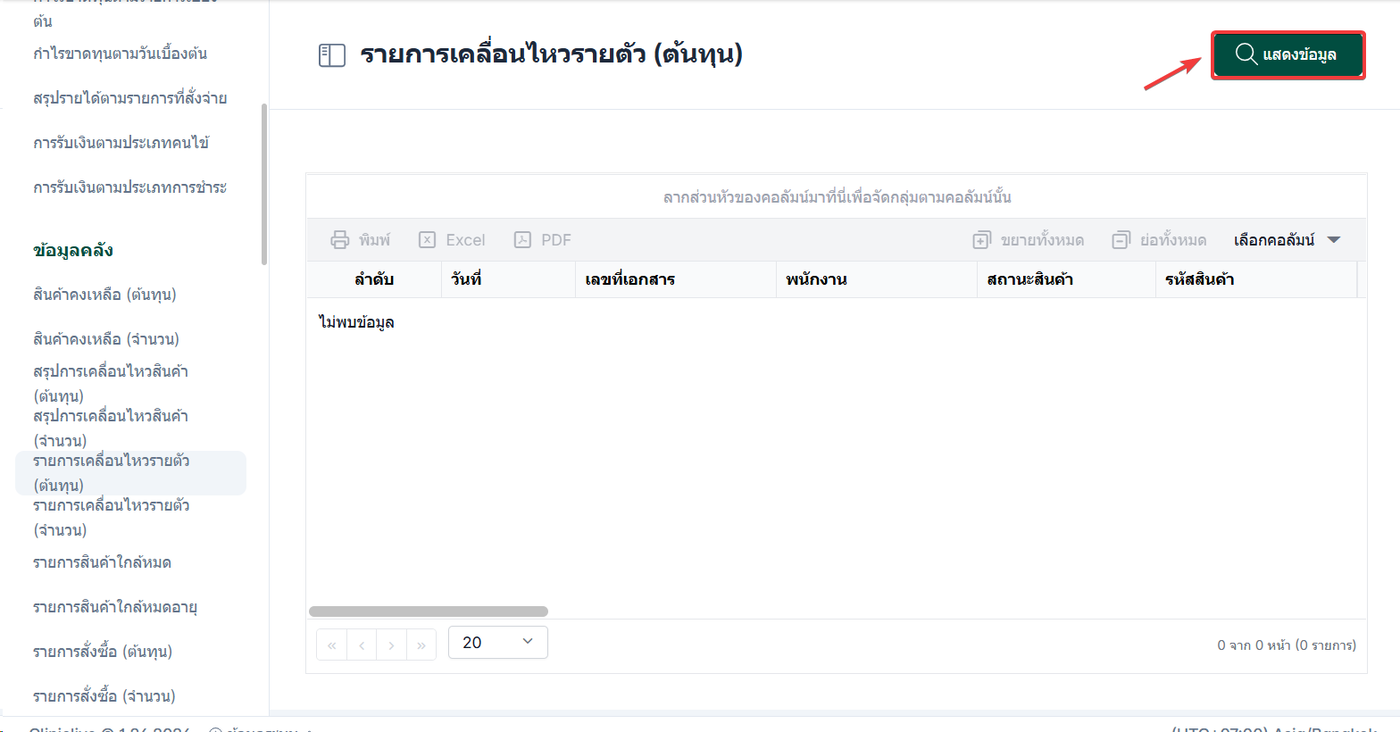1400x732 pixels.
Task: Open สรุปการเคลื่อนไหวสินค้า (จำนวน) report
Action: [x=111, y=428]
